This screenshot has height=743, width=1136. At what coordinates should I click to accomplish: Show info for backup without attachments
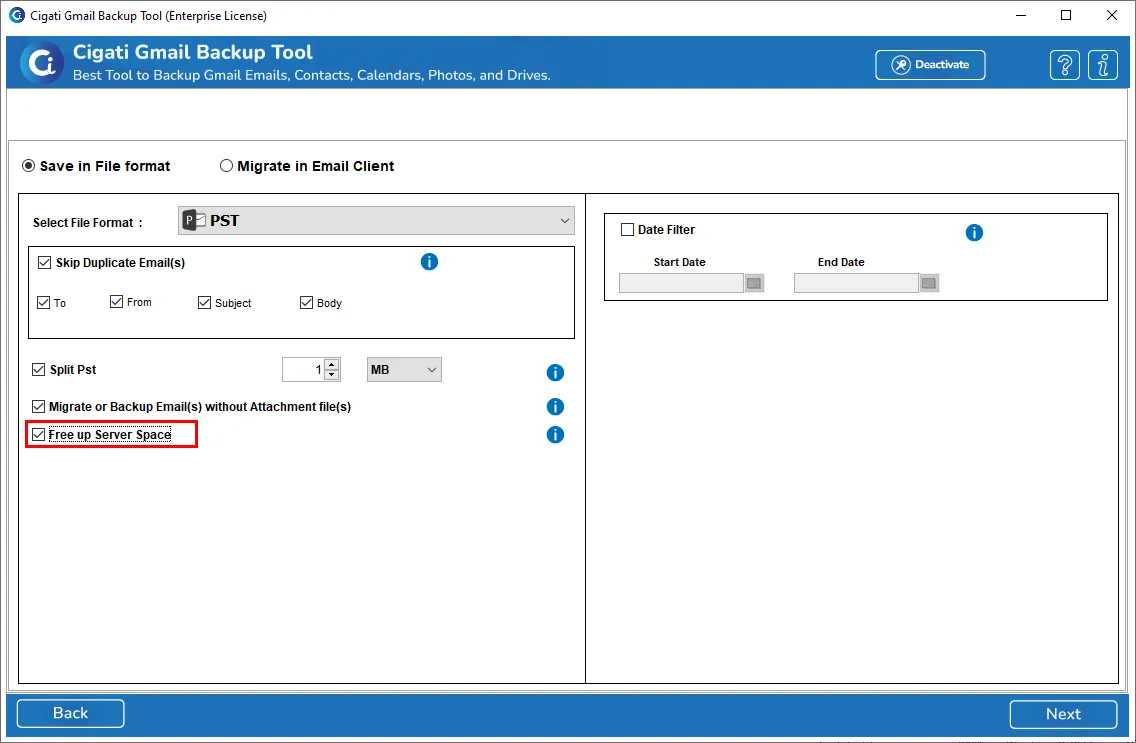(x=555, y=406)
